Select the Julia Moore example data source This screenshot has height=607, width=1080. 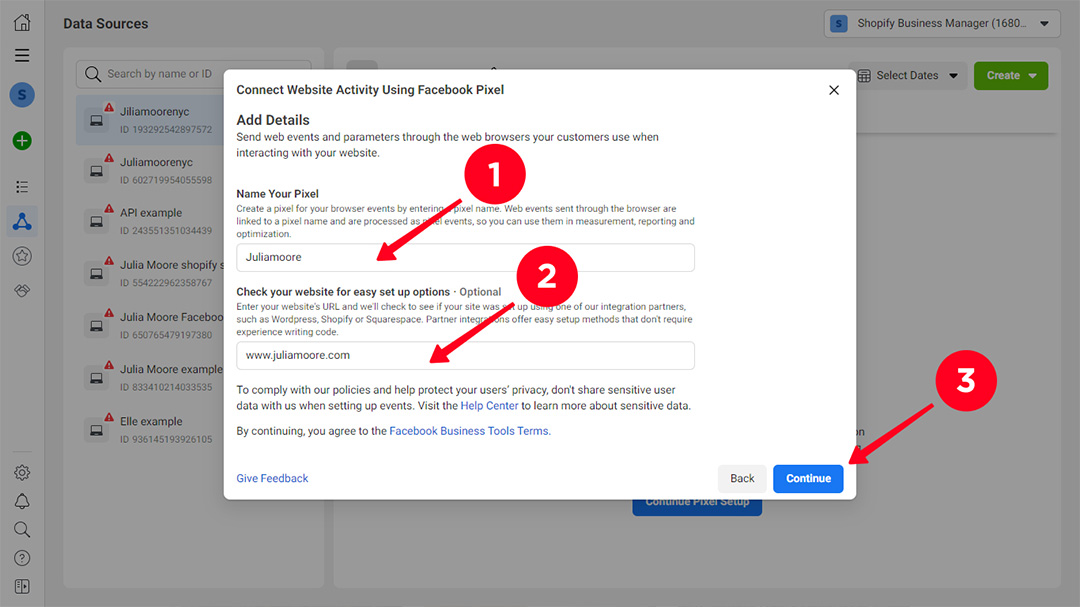pyautogui.click(x=150, y=378)
